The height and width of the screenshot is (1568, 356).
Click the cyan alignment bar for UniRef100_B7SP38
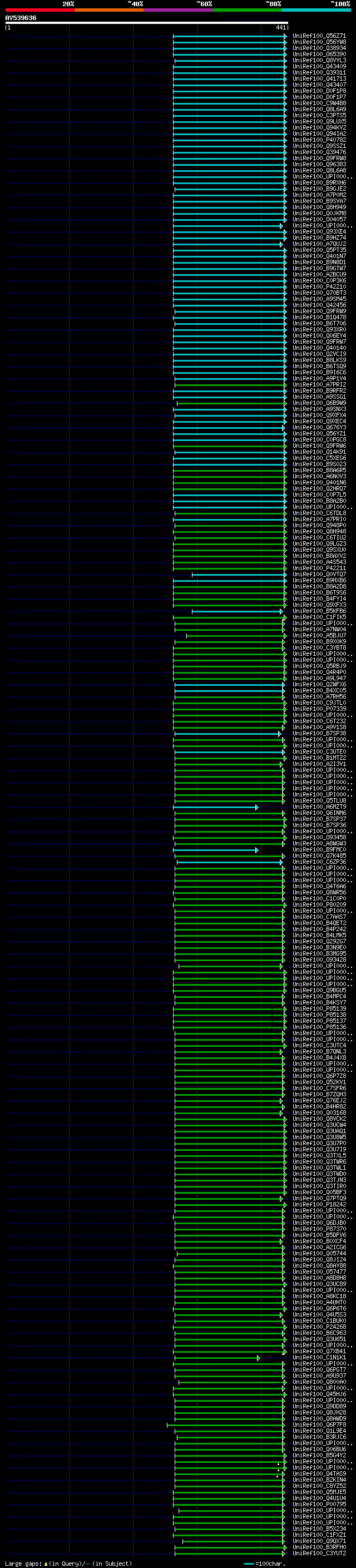coord(228,734)
